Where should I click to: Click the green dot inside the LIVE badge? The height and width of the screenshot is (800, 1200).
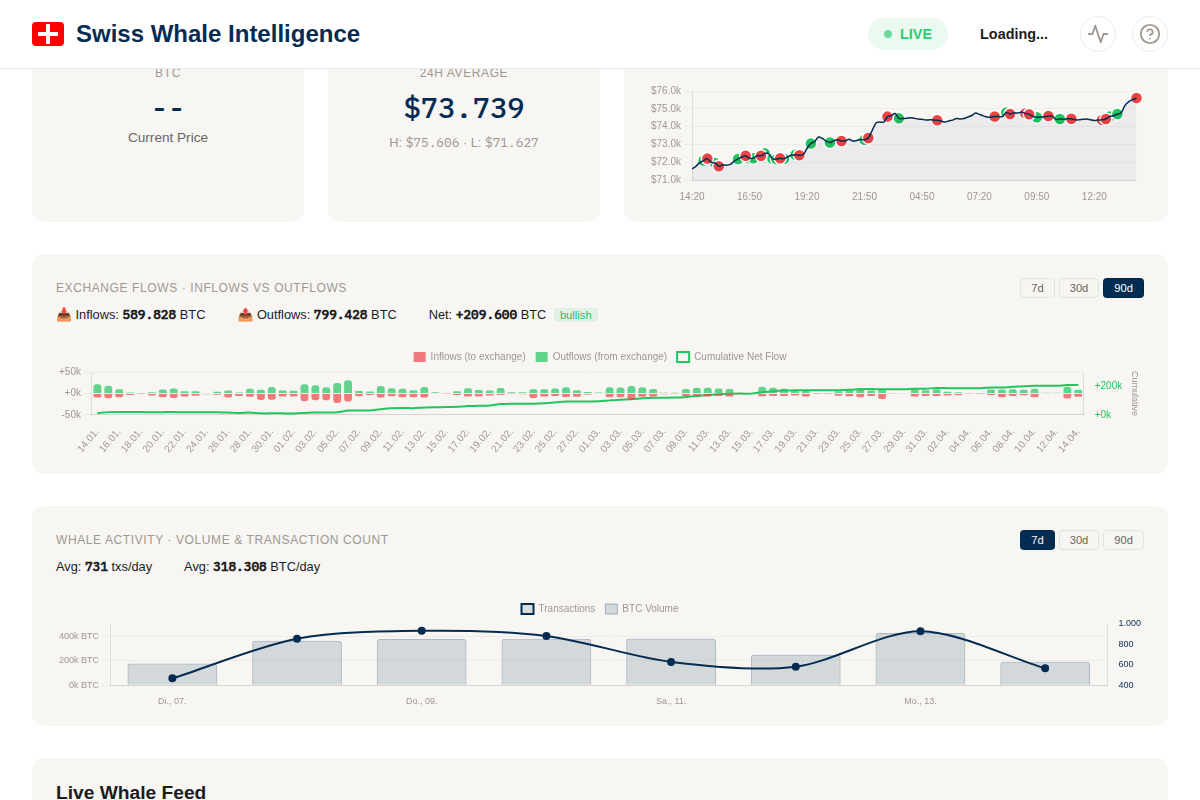tap(889, 33)
